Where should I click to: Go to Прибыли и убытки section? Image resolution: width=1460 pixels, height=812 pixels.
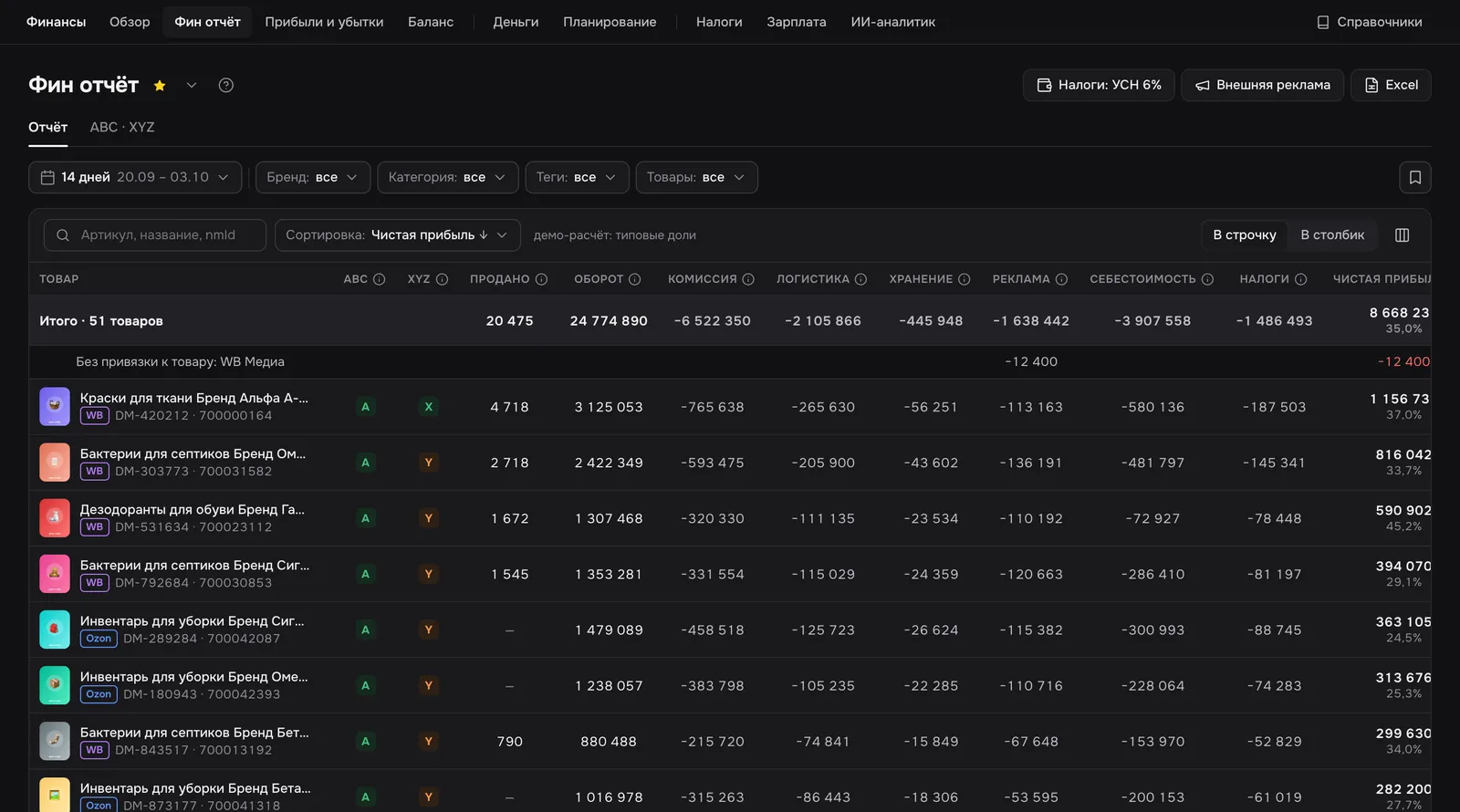[324, 22]
